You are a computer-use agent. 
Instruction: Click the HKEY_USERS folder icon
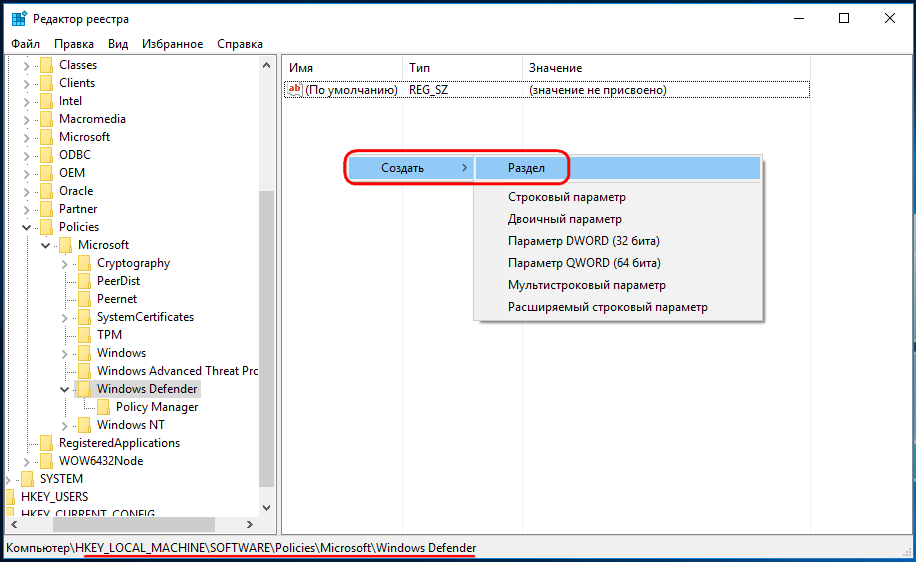(10, 497)
